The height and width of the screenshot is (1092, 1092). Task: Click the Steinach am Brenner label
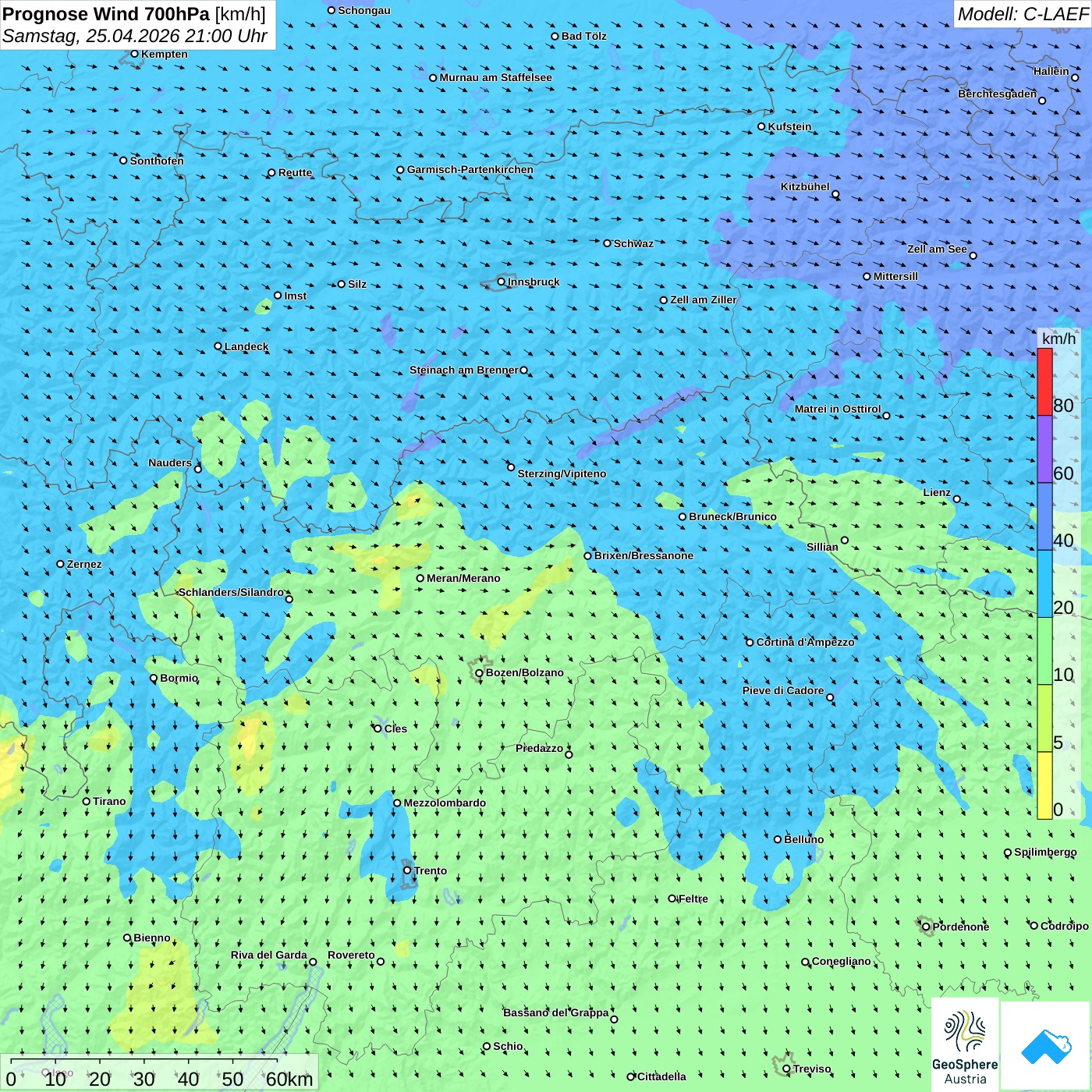click(x=464, y=370)
